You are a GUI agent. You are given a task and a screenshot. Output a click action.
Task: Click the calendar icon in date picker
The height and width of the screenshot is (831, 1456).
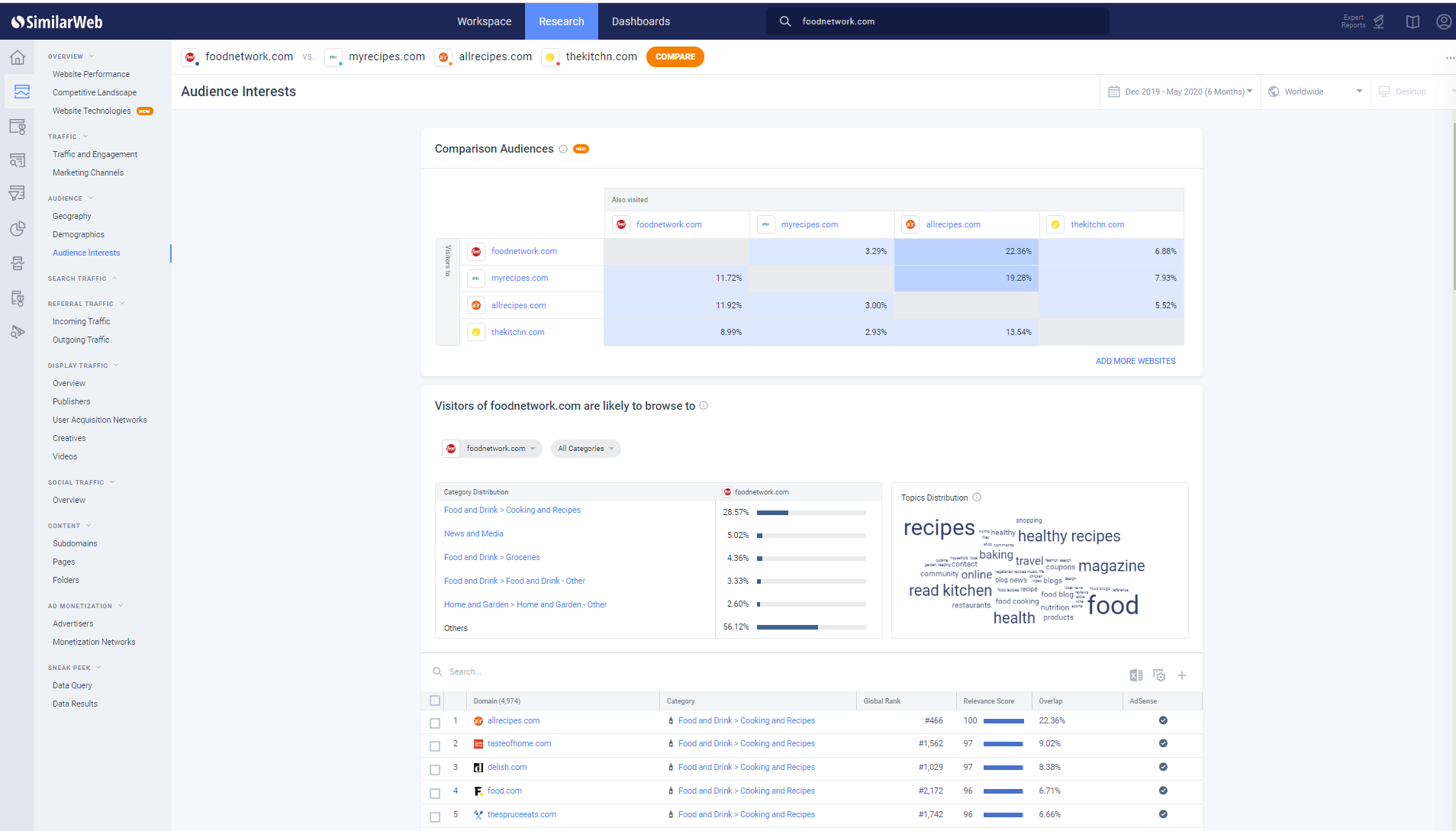click(x=1114, y=92)
